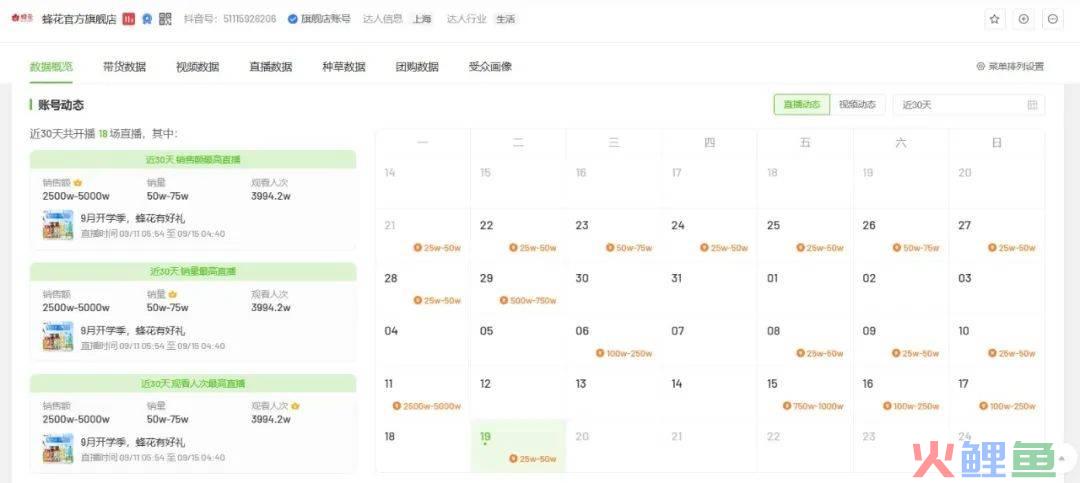Image resolution: width=1080 pixels, height=483 pixels.
Task: Click the 25w-50w sales badge on highlighted day 19
Action: click(x=532, y=459)
